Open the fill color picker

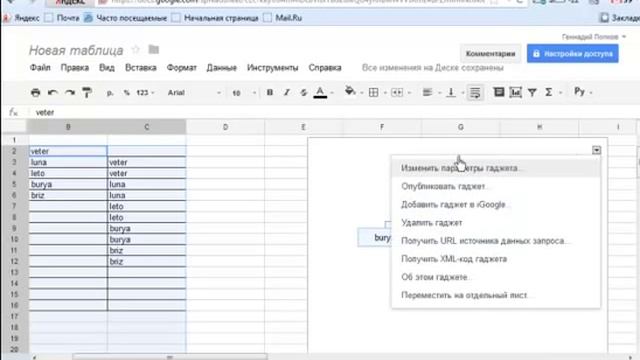(350, 91)
